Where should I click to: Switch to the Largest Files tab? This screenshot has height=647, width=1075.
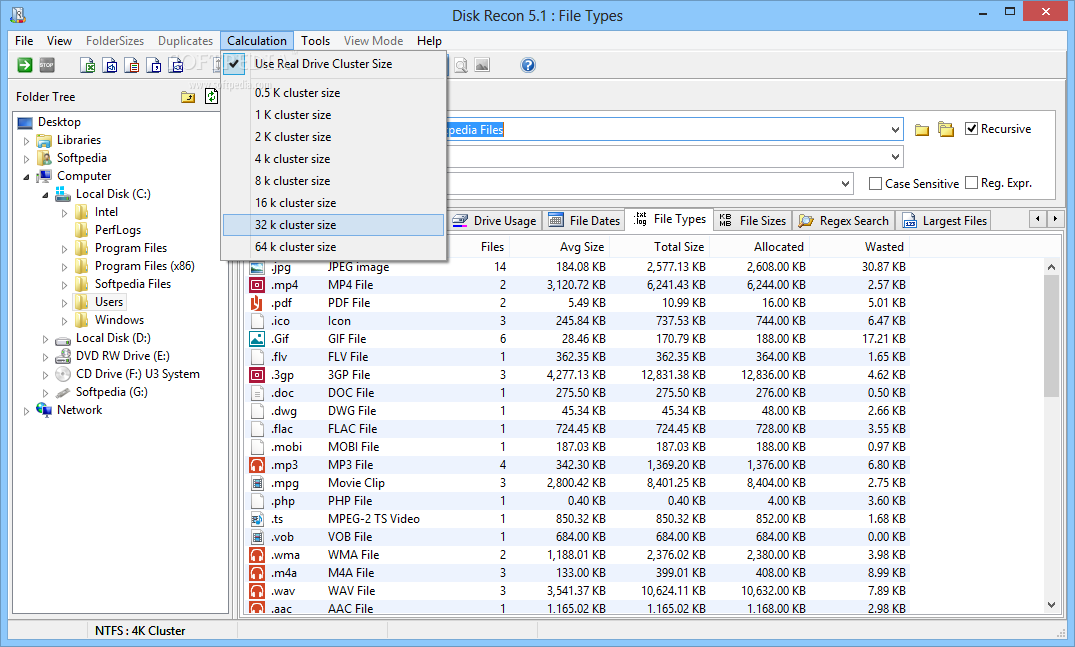point(945,221)
